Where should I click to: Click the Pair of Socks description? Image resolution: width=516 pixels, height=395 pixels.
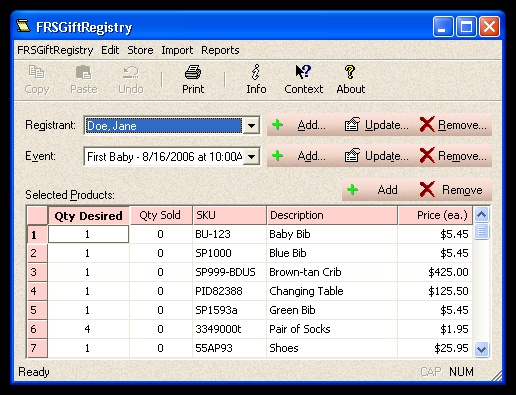pos(332,329)
